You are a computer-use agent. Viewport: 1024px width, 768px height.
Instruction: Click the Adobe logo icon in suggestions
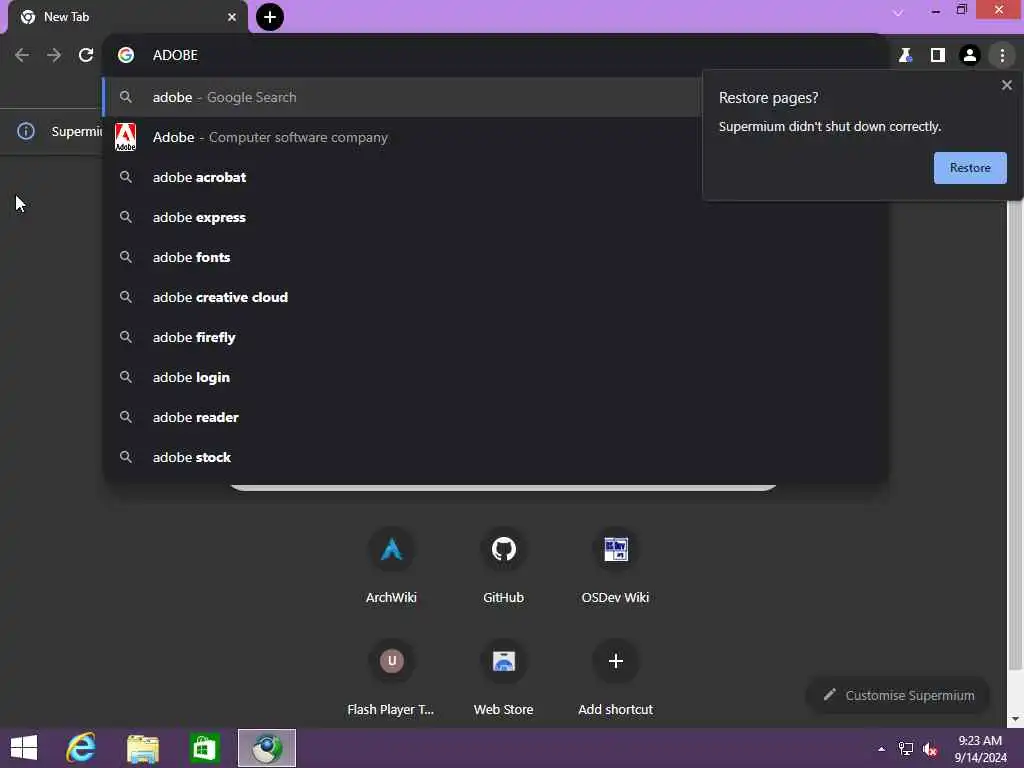125,137
